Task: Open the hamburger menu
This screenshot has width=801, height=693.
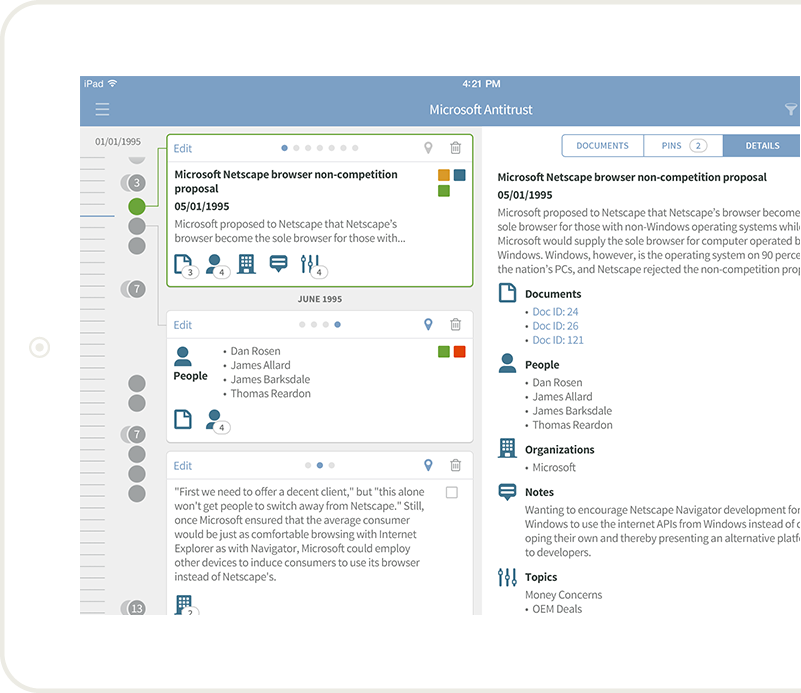Action: pos(102,109)
